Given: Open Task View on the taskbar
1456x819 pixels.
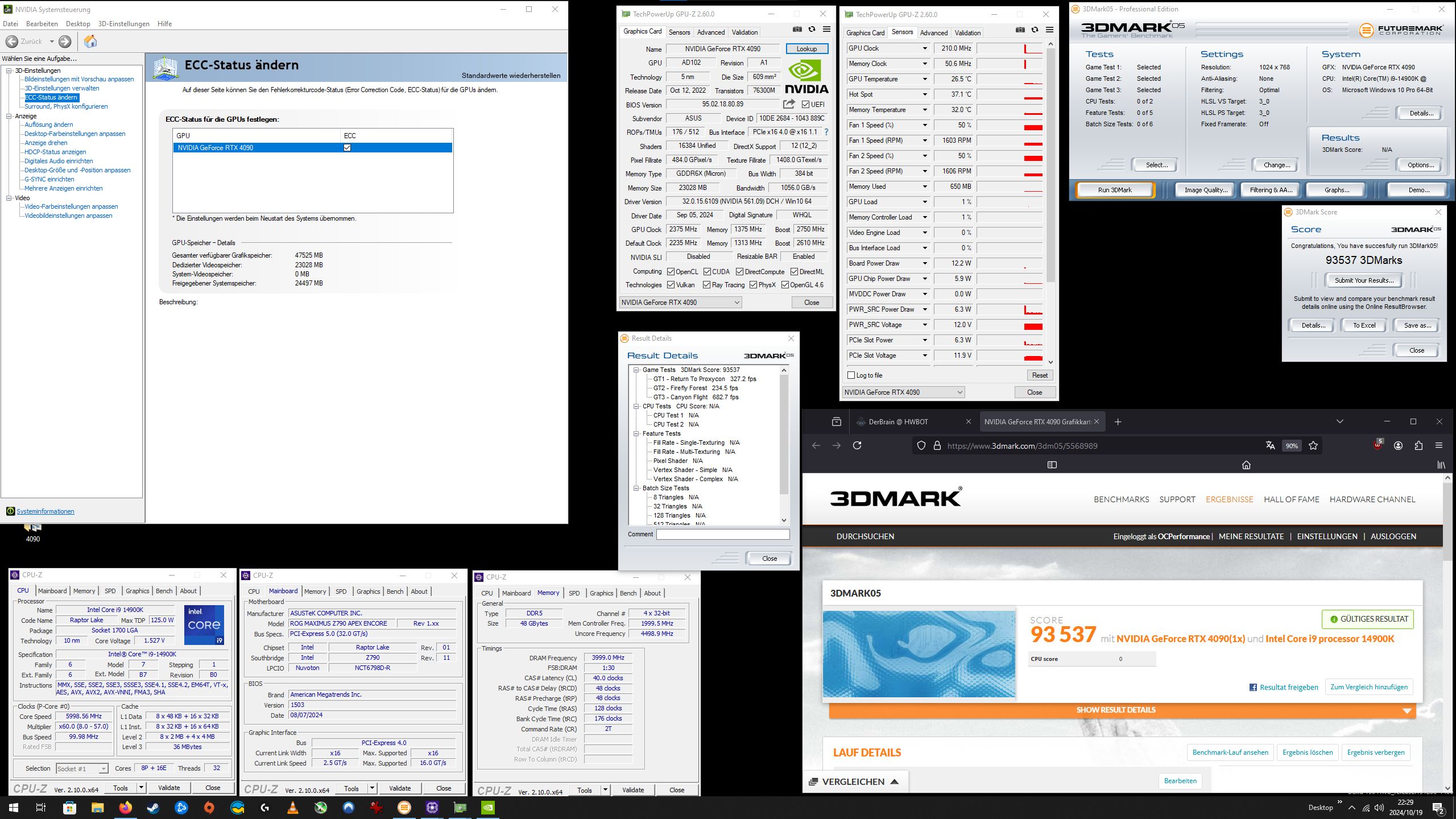Looking at the screenshot, I should [x=41, y=807].
